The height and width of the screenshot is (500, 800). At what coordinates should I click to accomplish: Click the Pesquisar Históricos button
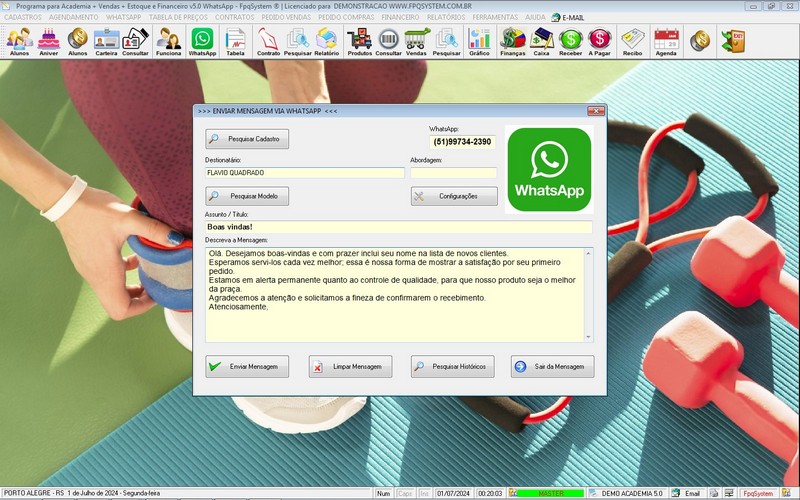[x=453, y=366]
